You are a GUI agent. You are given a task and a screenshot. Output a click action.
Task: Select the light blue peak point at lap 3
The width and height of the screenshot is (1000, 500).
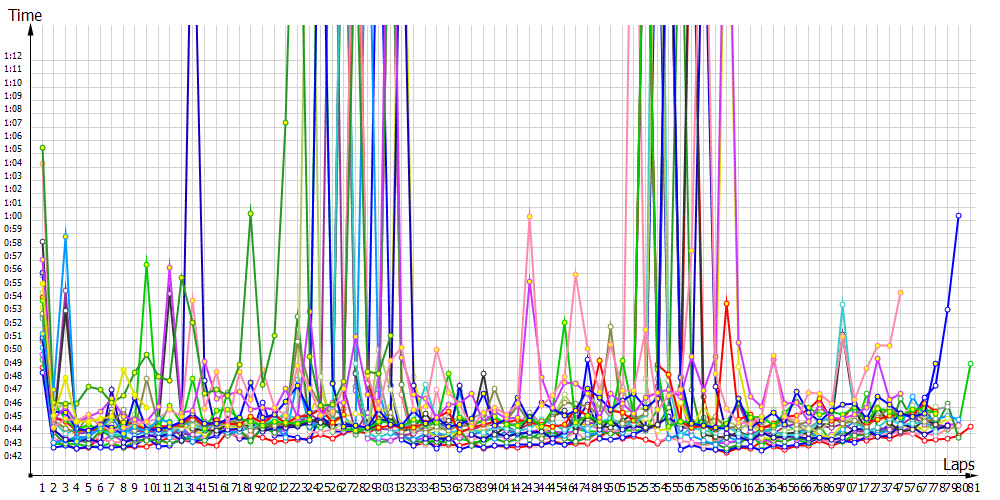point(65,237)
